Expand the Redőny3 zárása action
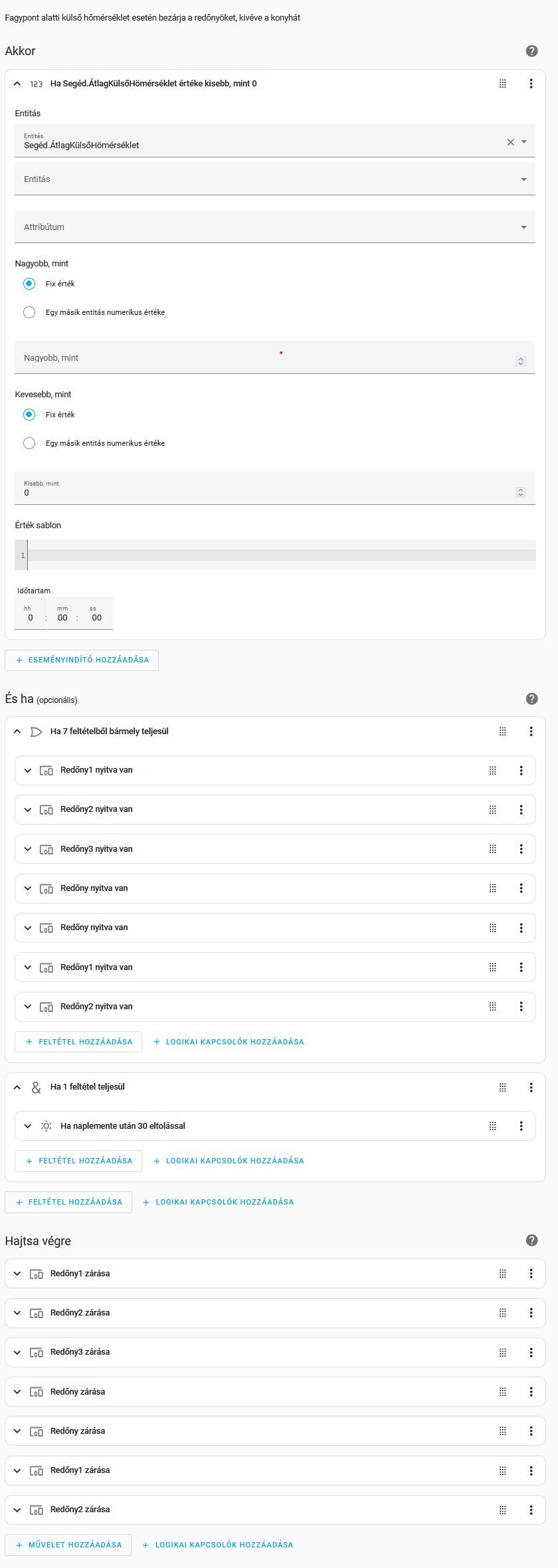The image size is (558, 1568). pyautogui.click(x=18, y=1352)
